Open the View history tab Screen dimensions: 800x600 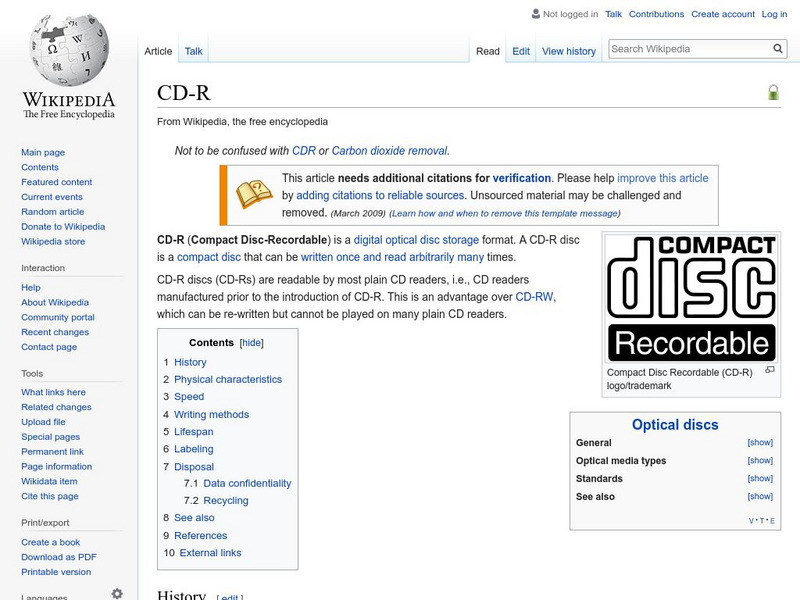tap(569, 51)
